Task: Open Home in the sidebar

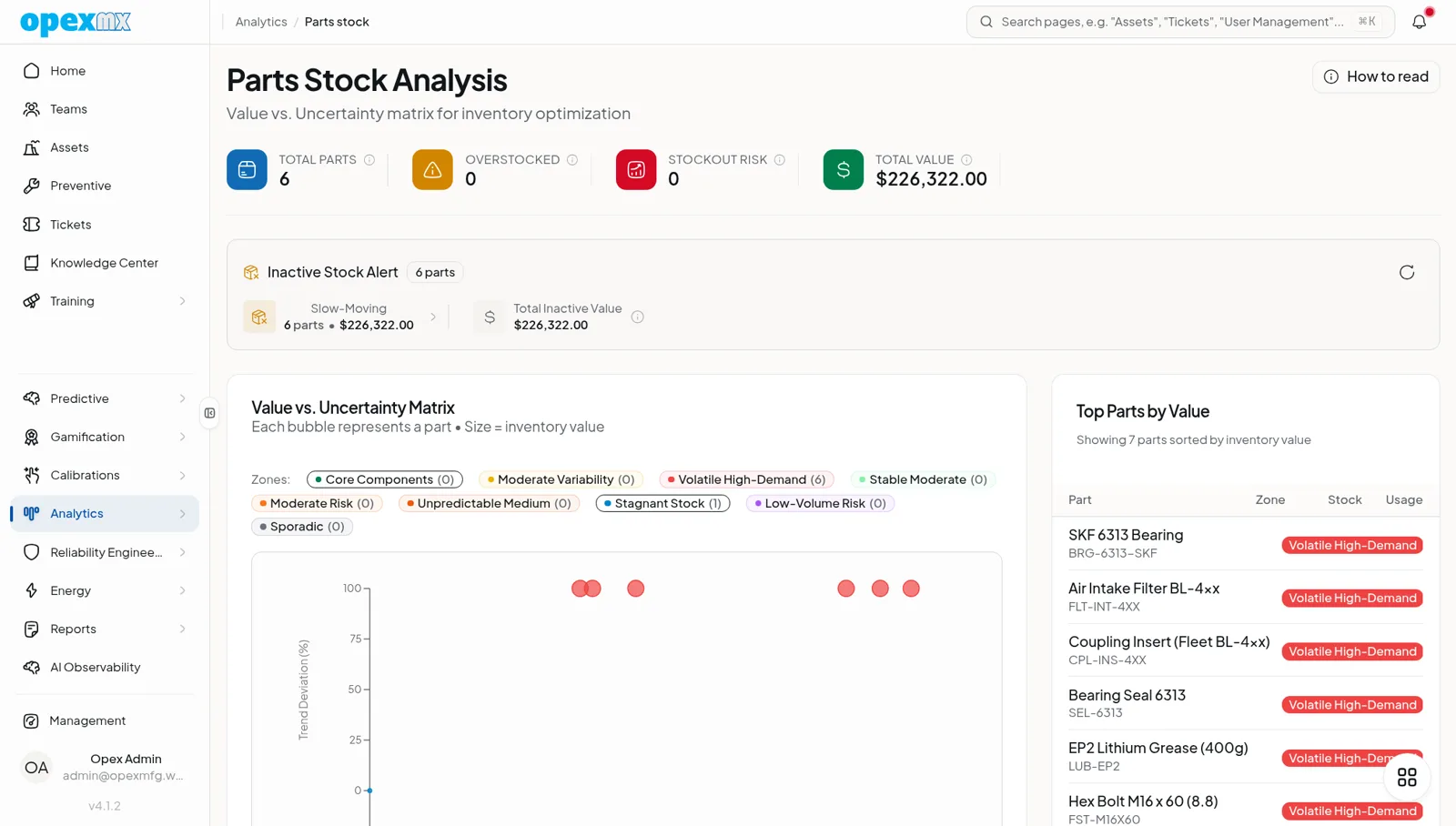Action: (105, 71)
